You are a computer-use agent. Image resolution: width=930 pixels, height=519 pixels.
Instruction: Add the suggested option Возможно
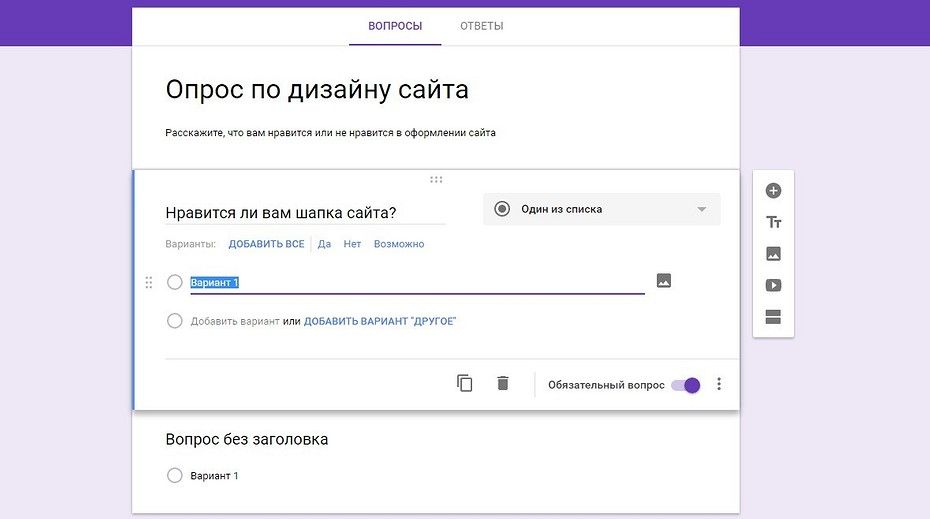[399, 244]
